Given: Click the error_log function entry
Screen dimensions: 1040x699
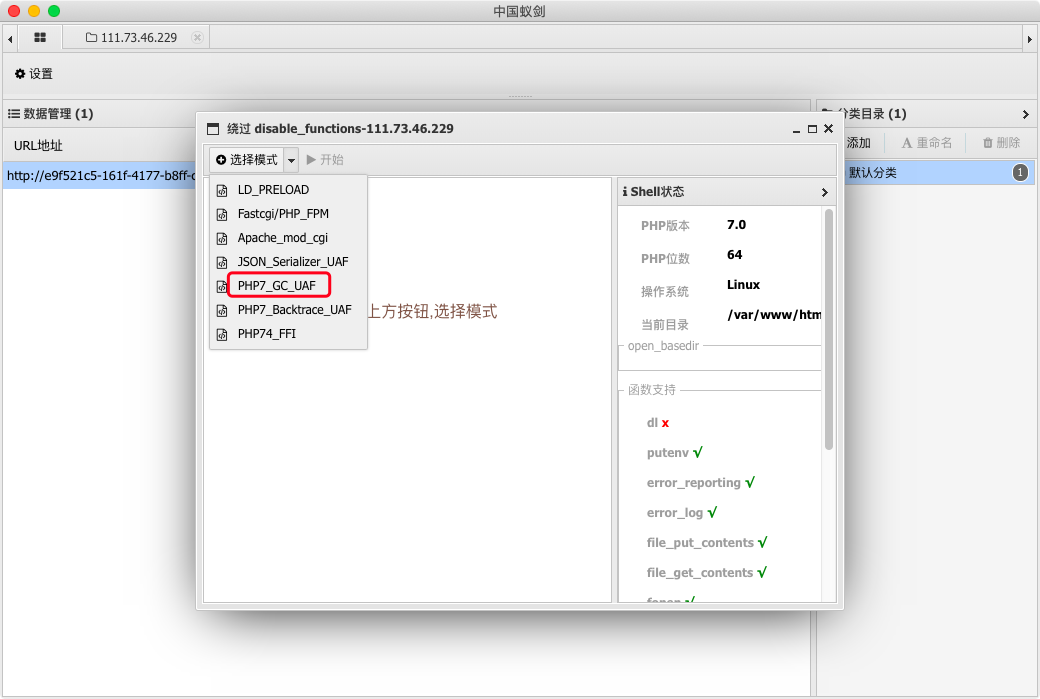Looking at the screenshot, I should [x=682, y=513].
